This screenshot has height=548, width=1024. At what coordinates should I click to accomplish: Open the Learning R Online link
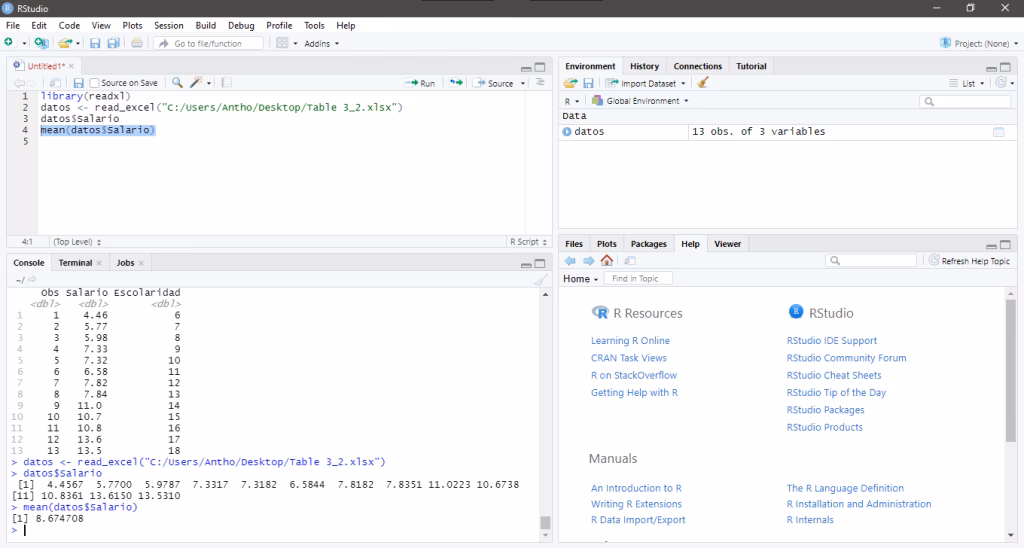point(630,340)
